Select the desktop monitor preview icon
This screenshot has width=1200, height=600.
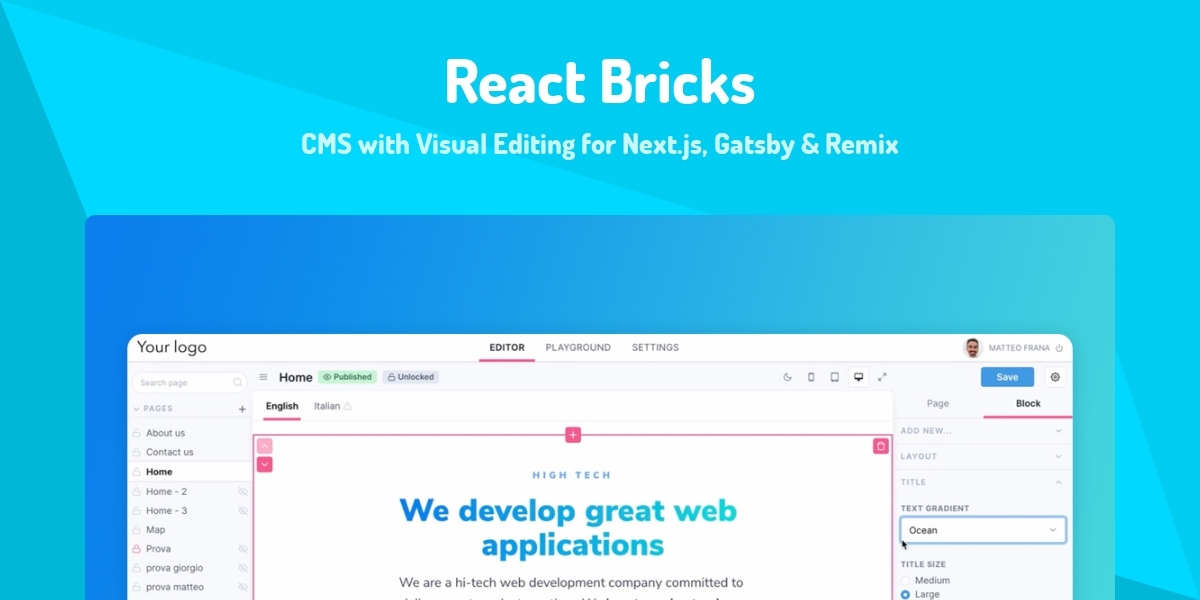tap(858, 377)
